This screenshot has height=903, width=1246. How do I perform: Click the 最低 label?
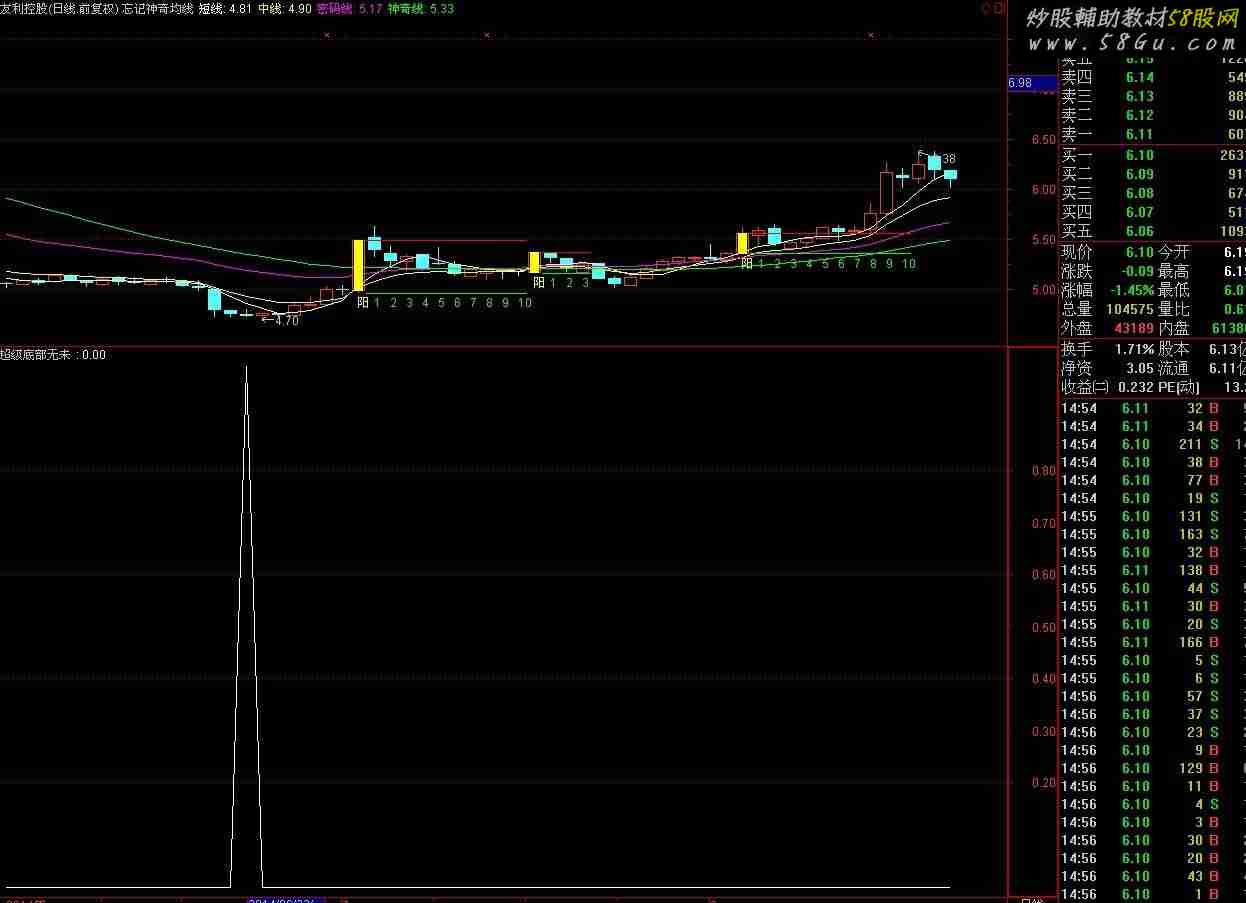pyautogui.click(x=1174, y=290)
